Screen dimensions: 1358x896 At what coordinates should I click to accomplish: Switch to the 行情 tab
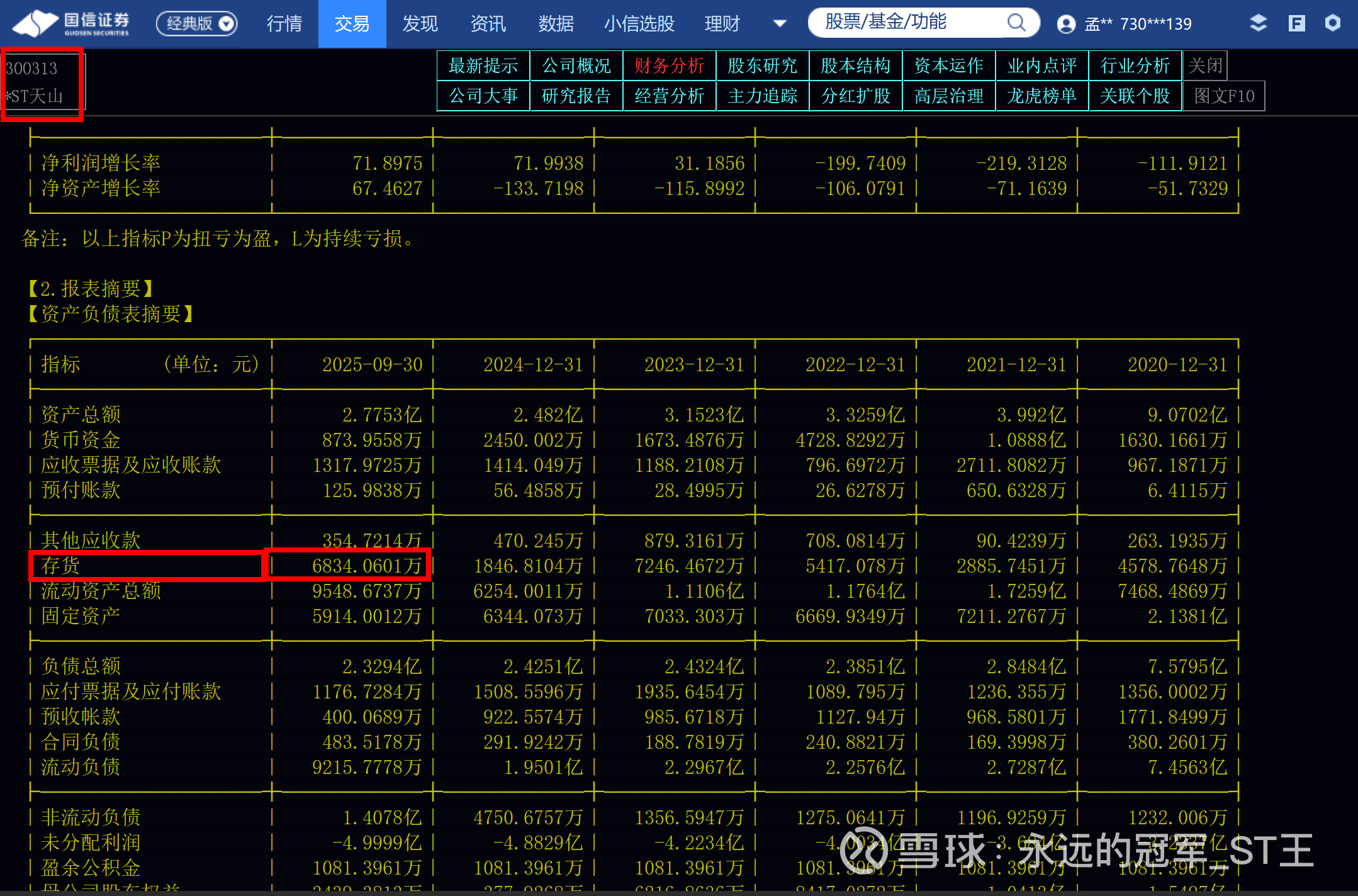point(284,24)
